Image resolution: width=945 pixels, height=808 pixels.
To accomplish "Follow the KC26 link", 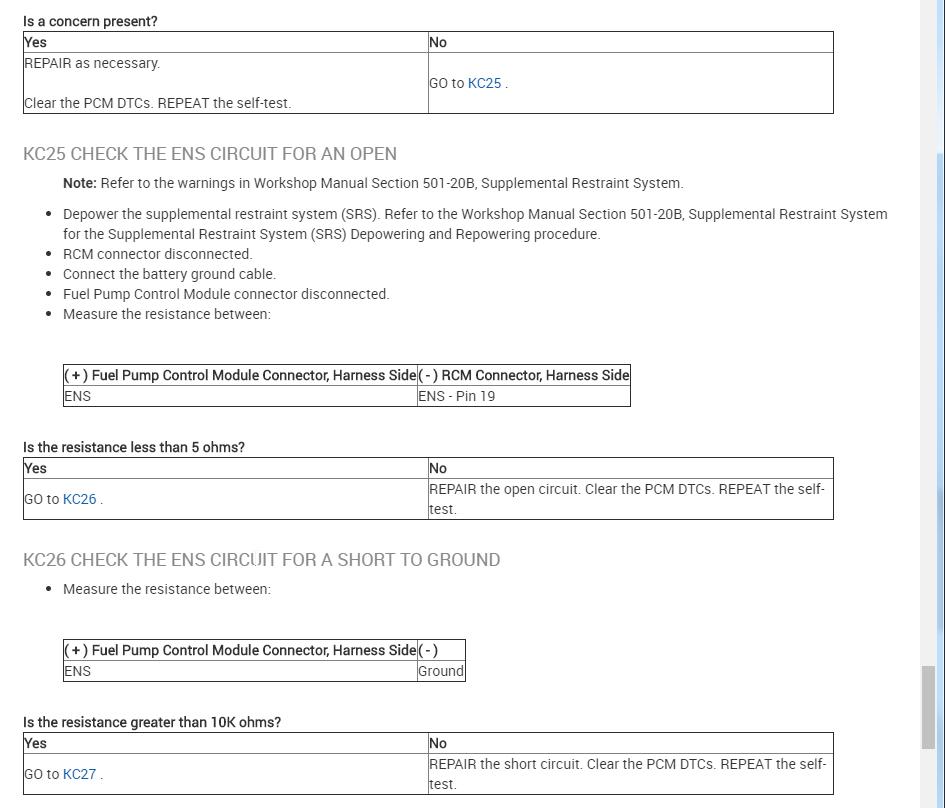I will (79, 499).
